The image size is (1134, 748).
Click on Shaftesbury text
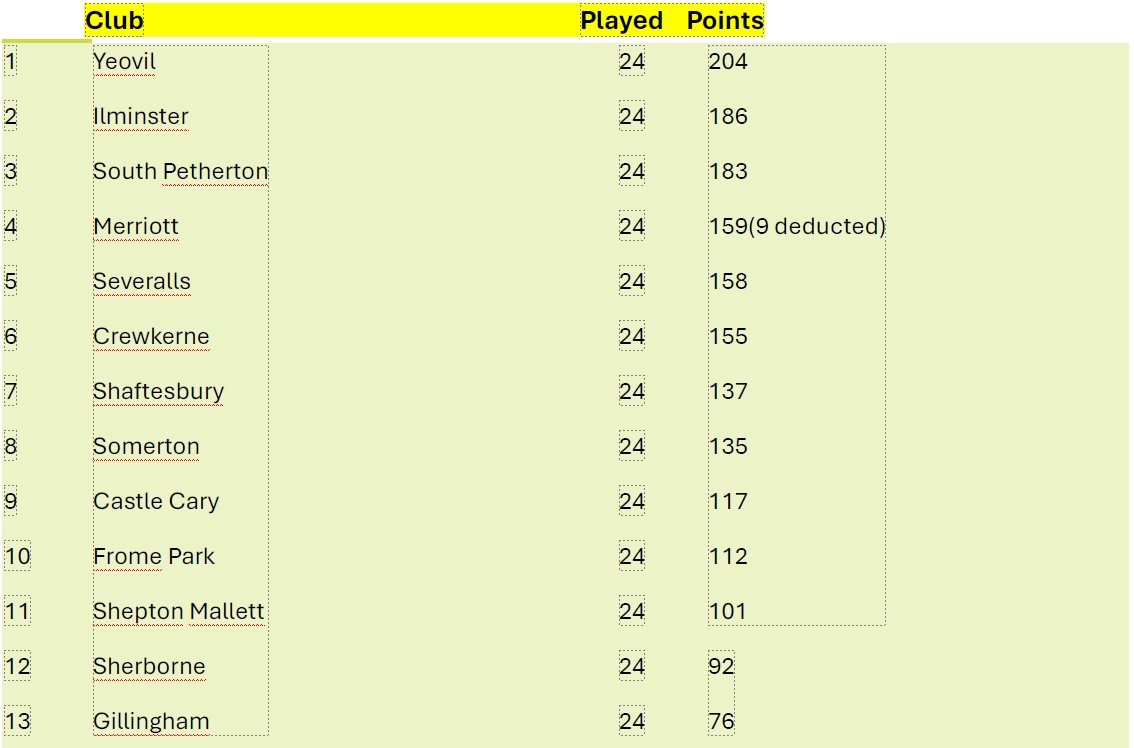pyautogui.click(x=158, y=392)
